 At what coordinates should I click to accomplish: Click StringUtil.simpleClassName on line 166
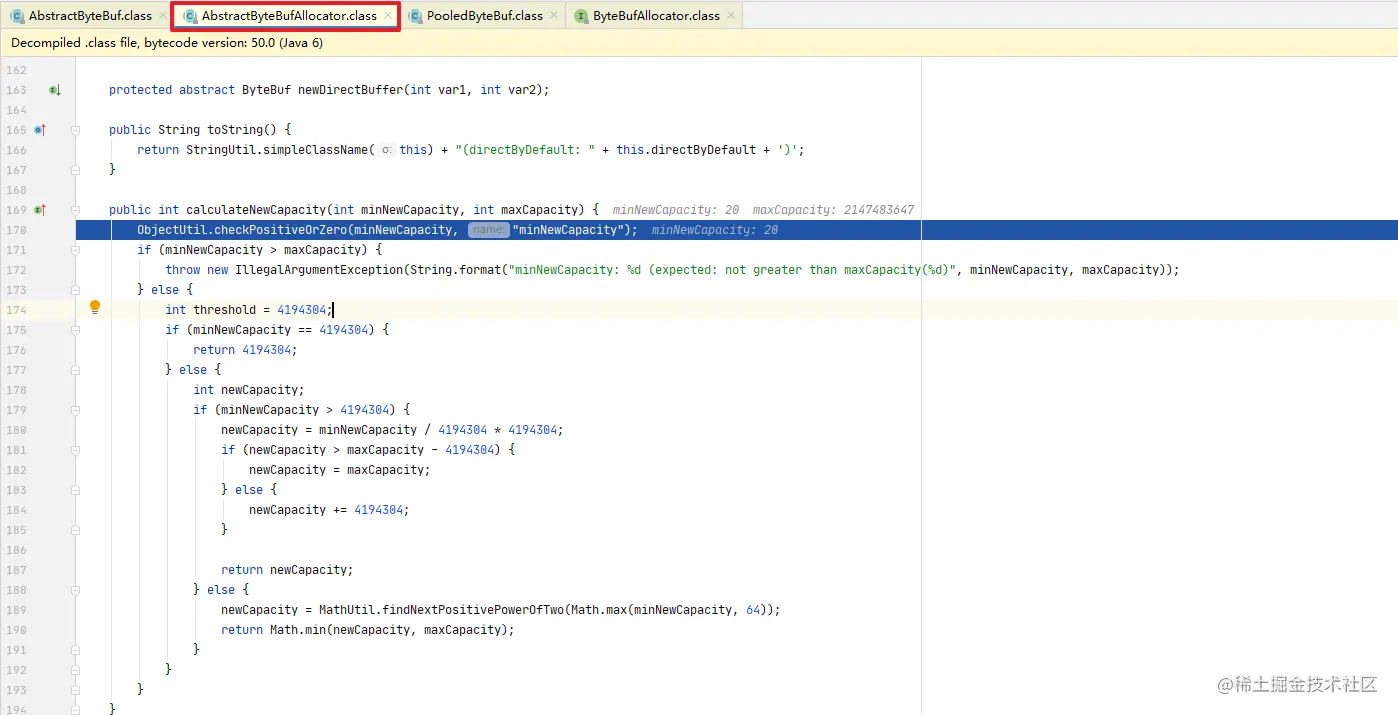[277, 150]
